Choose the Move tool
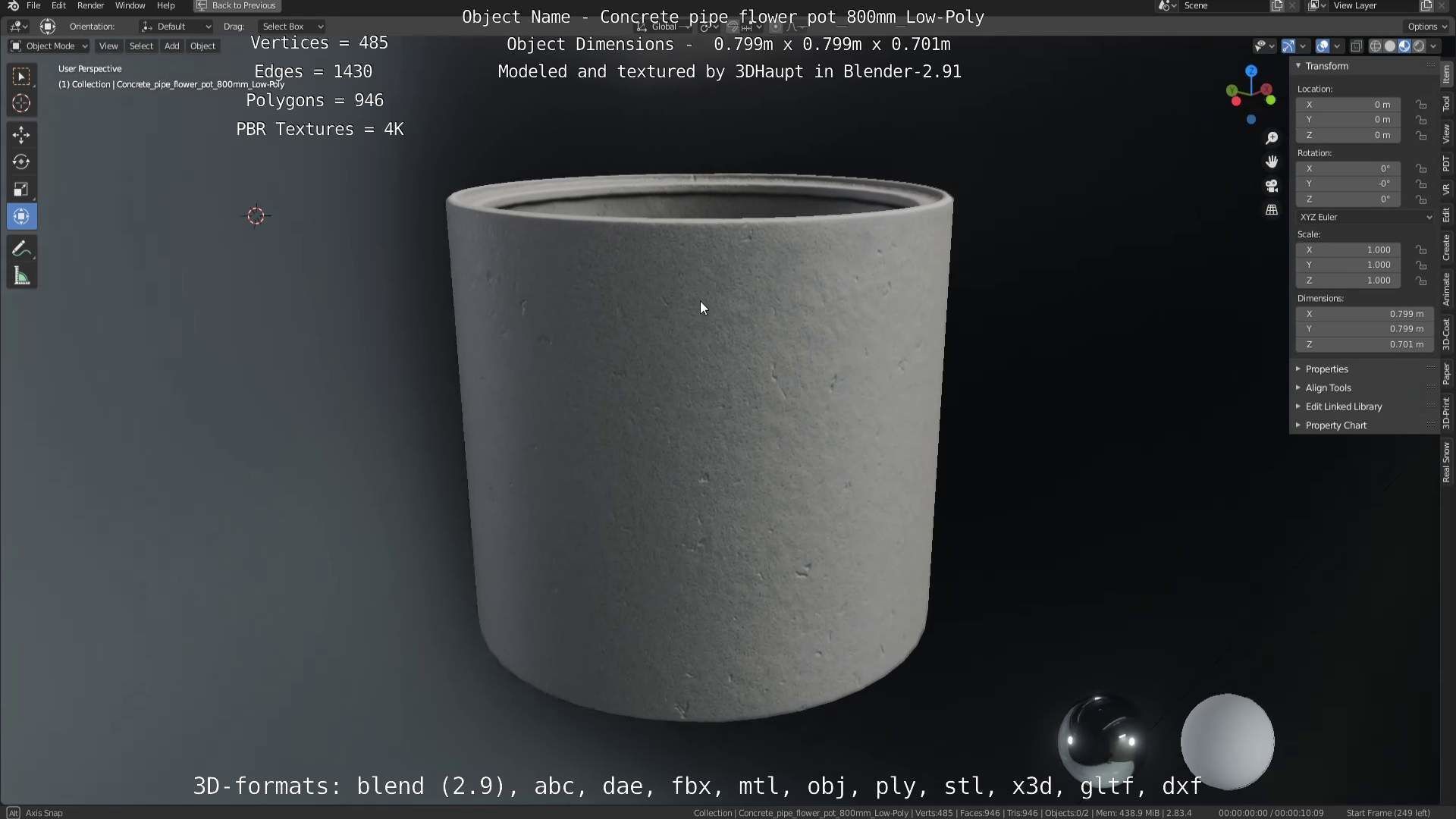The height and width of the screenshot is (819, 1456). click(21, 135)
